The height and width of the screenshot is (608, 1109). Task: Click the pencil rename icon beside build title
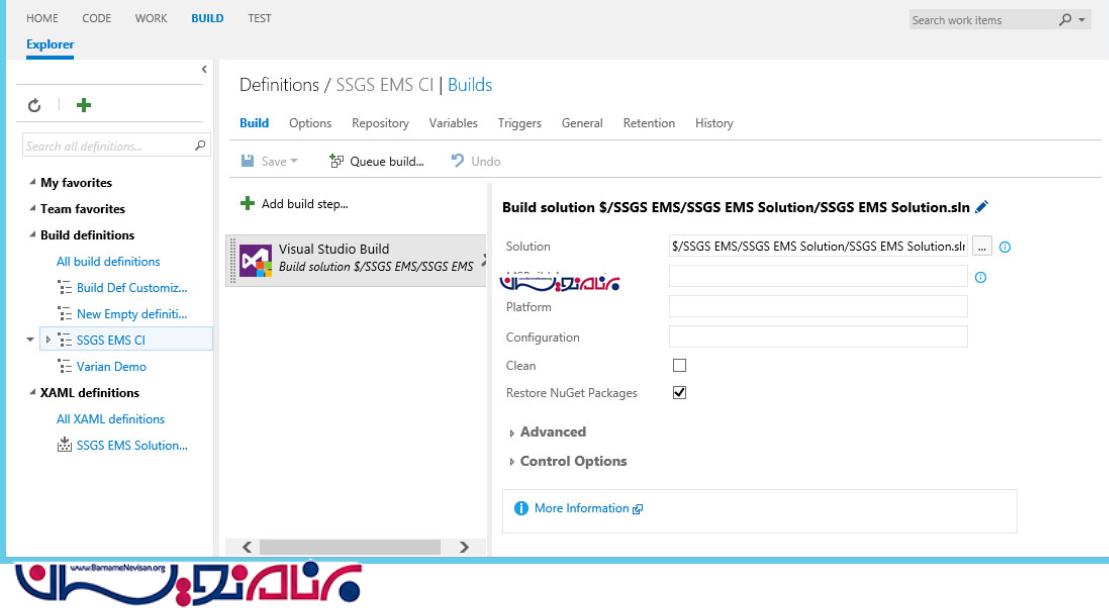[981, 207]
